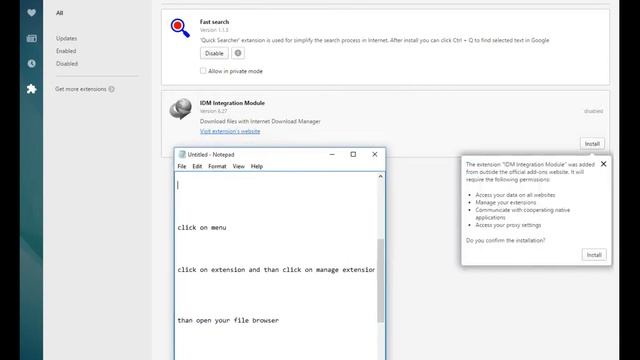Close the IDM install confirmation popup
Viewport: 640px width, 360px height.
(x=603, y=164)
